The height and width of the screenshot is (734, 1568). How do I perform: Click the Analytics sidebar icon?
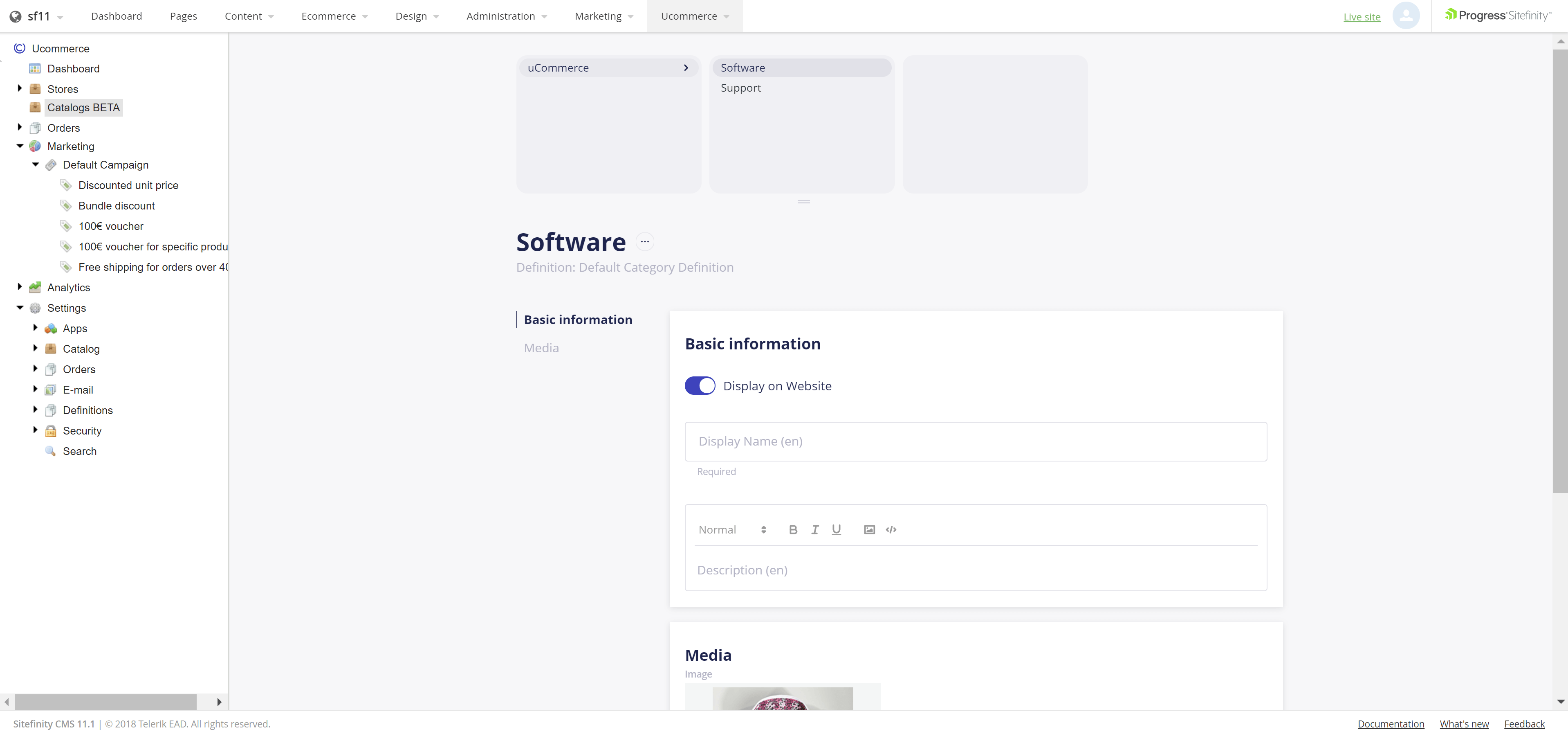click(36, 288)
